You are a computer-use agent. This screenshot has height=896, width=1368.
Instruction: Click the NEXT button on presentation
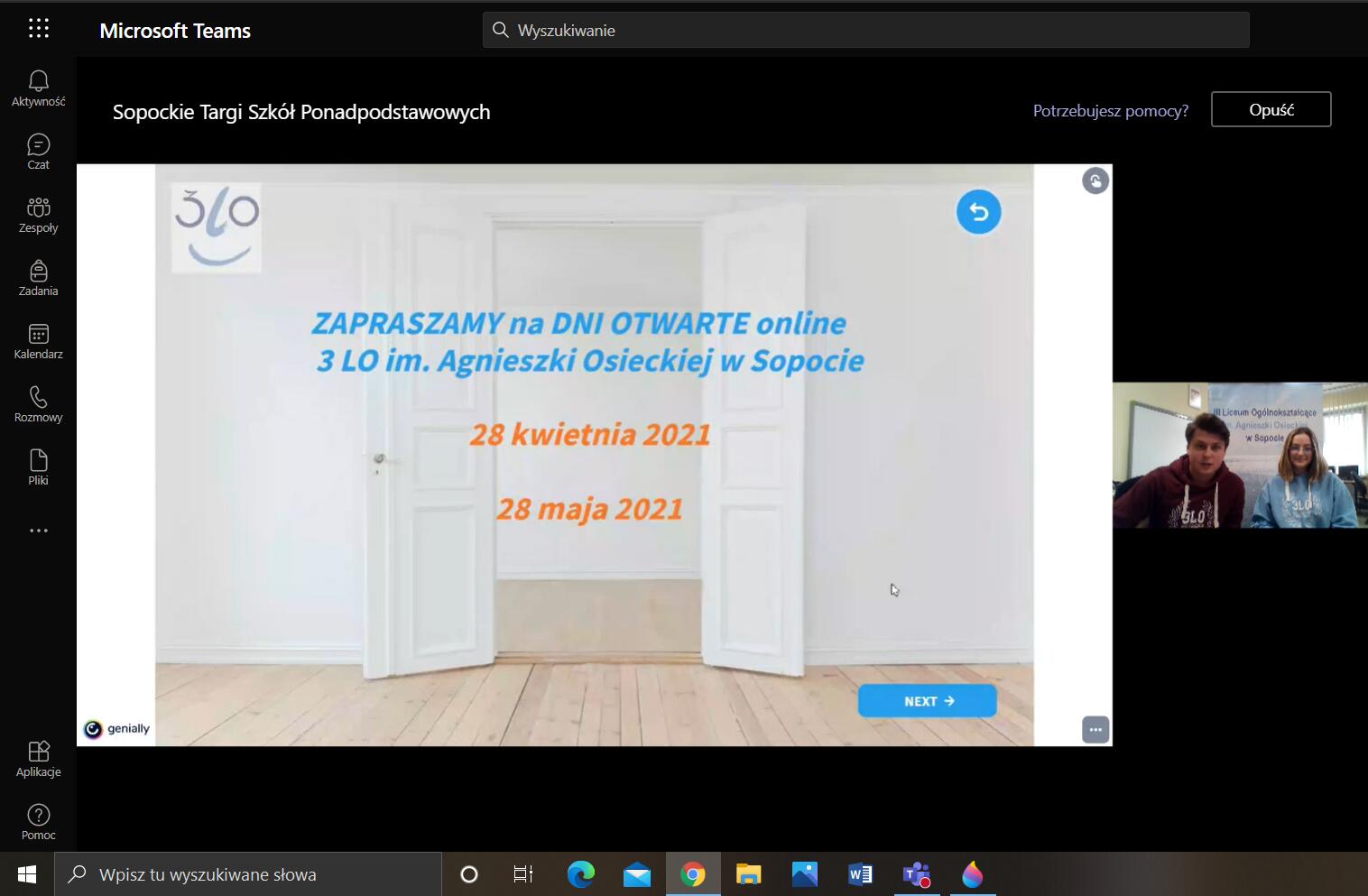pyautogui.click(x=927, y=701)
